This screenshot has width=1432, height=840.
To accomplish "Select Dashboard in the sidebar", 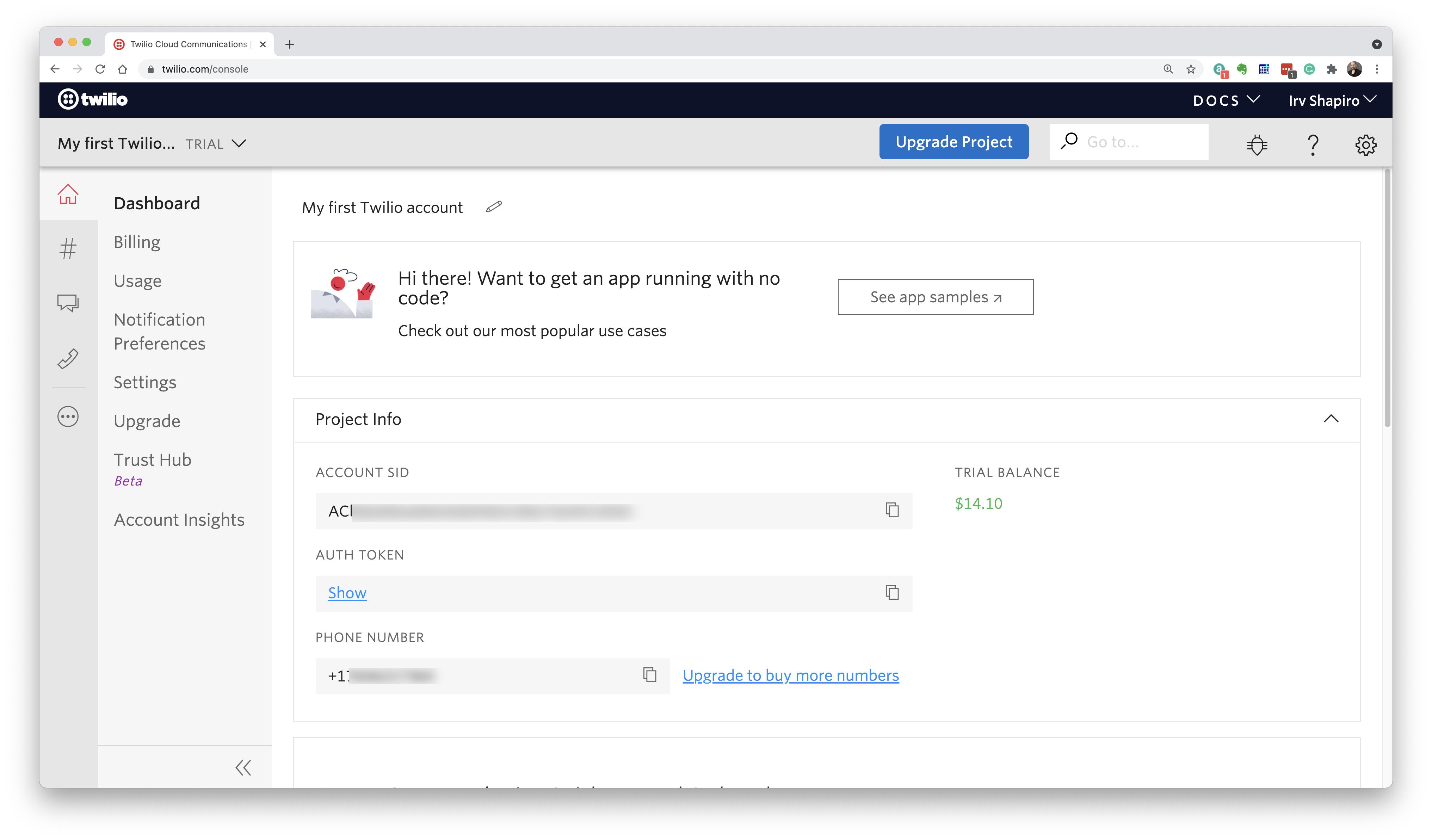I will pyautogui.click(x=157, y=203).
